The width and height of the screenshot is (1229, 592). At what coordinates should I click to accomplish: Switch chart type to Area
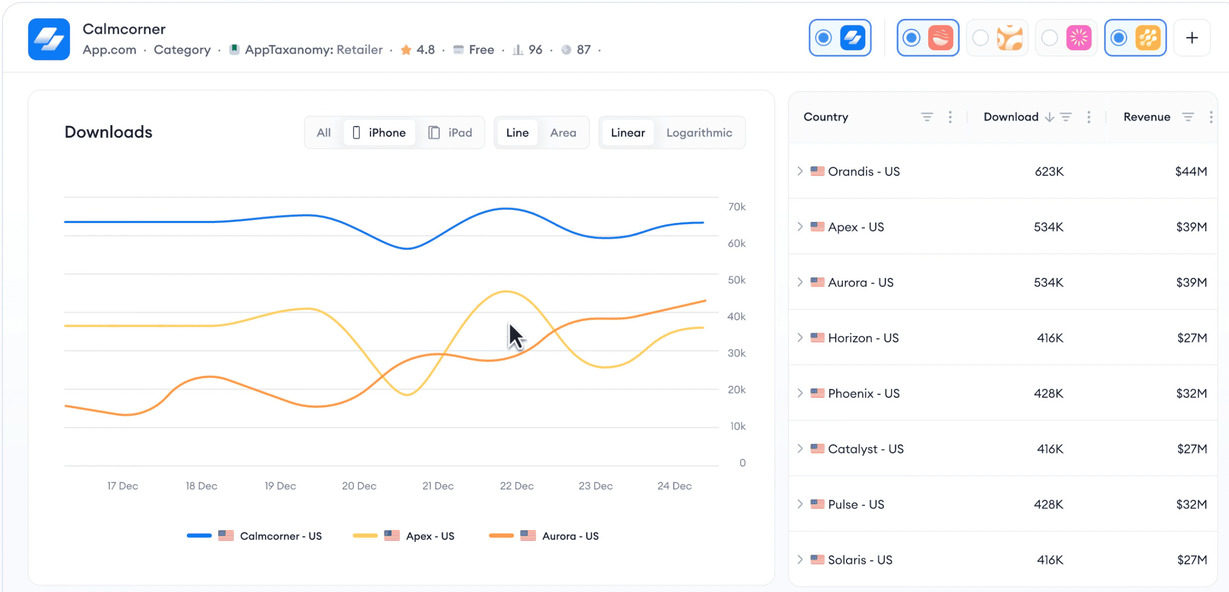563,133
